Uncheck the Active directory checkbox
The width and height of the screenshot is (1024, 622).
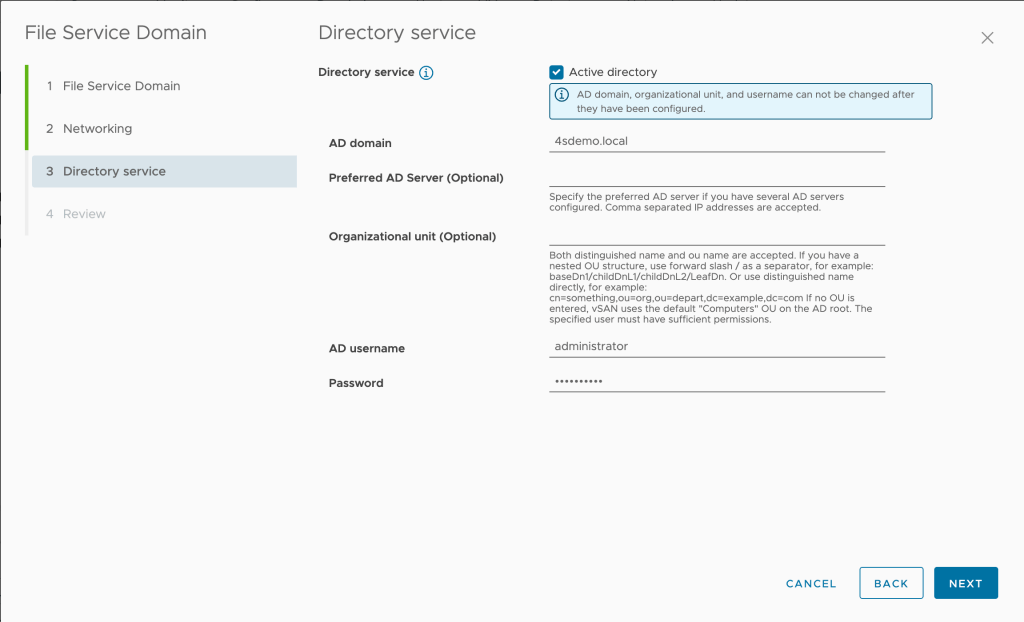557,72
